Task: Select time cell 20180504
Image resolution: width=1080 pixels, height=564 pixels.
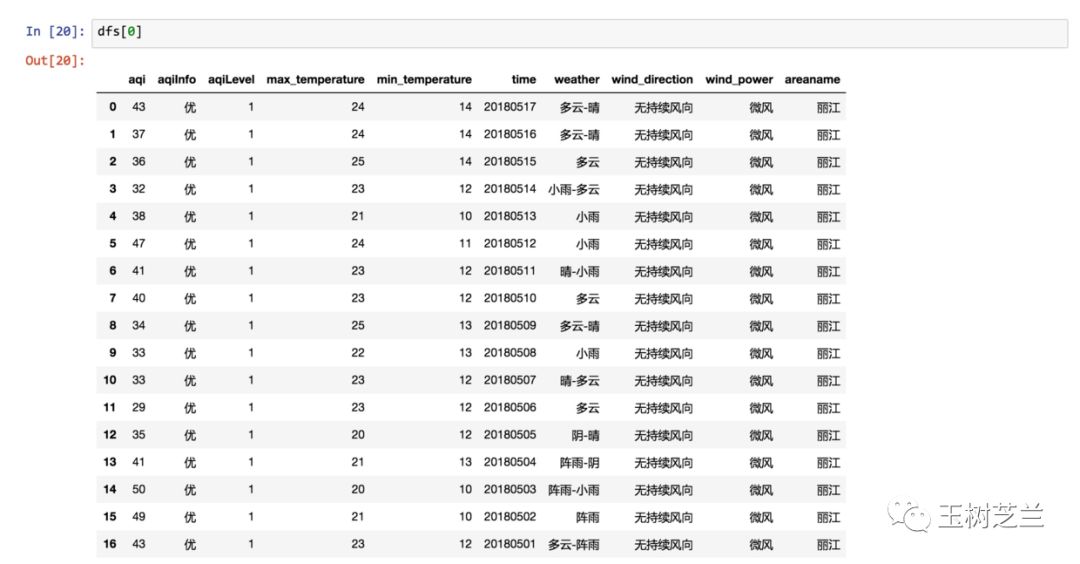Action: tap(510, 462)
